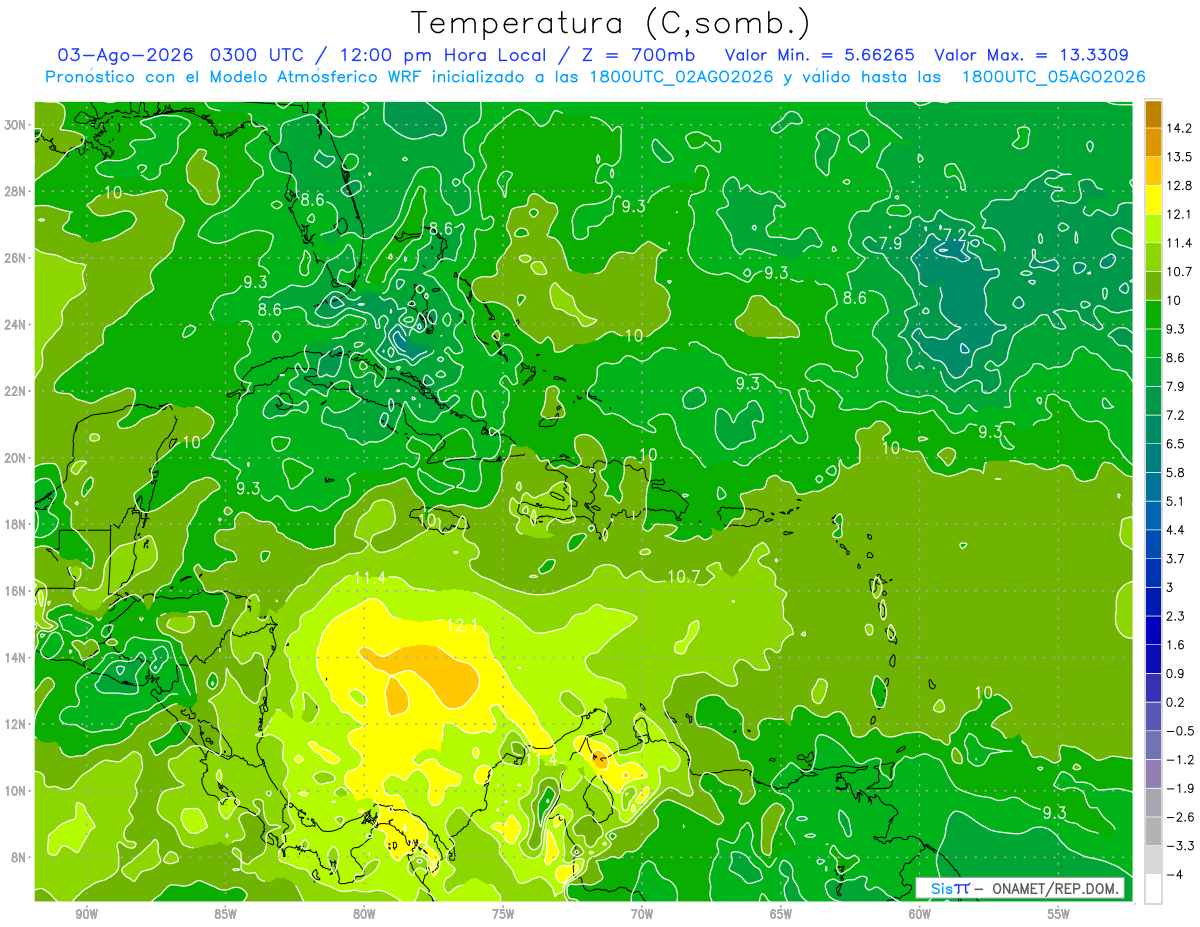Click the "10N" latitude axis label
Screen dimensions: 1200x927
point(17,791)
